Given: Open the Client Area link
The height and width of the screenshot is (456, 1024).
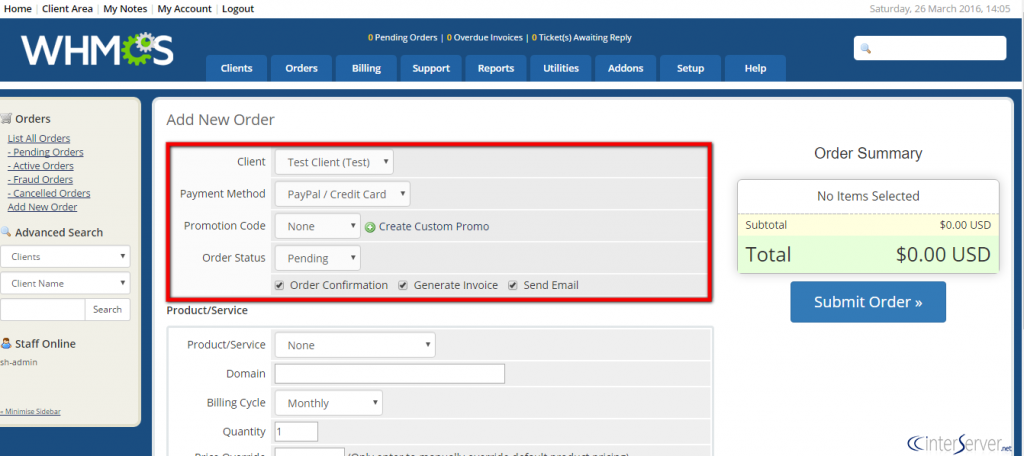Looking at the screenshot, I should [x=67, y=8].
